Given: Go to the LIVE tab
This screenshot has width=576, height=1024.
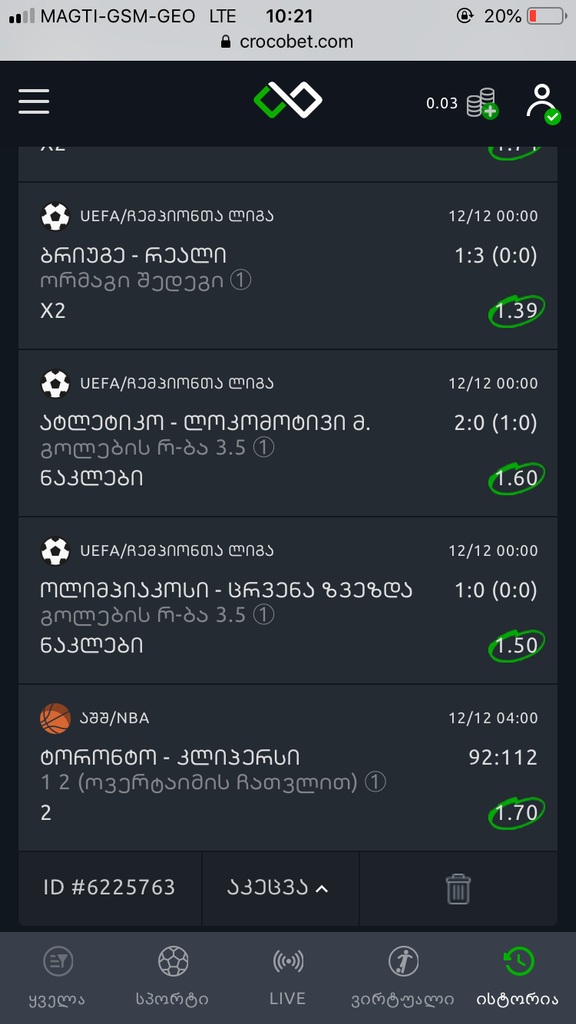Looking at the screenshot, I should (288, 976).
